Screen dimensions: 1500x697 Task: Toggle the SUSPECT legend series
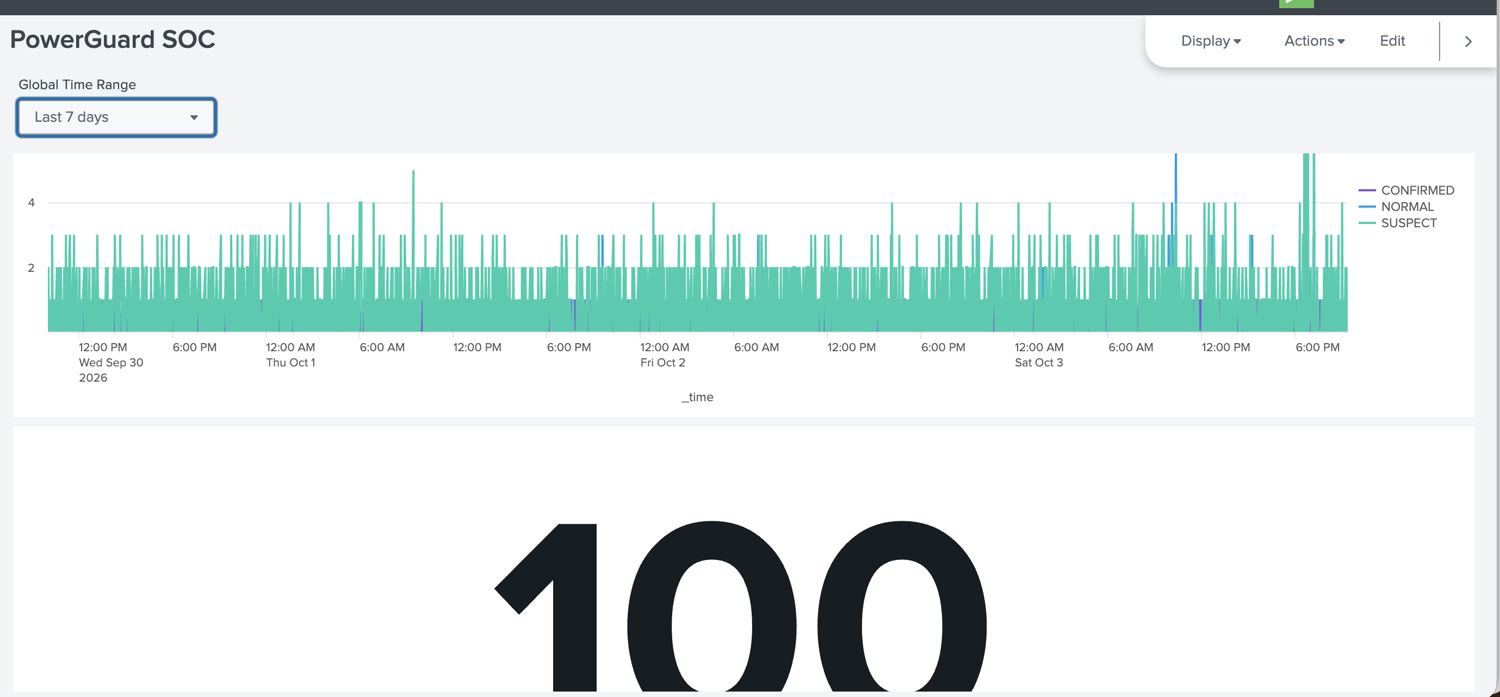1398,223
